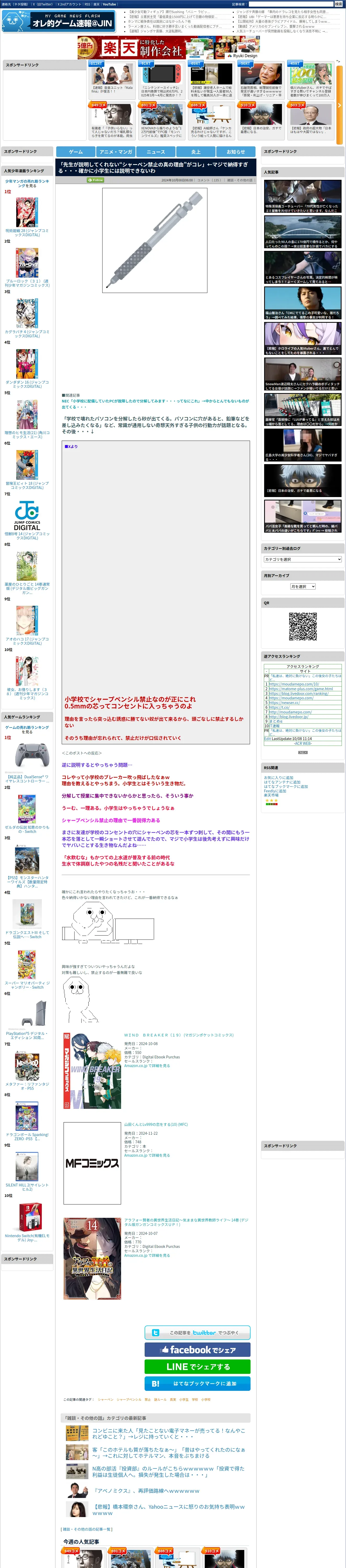
Task: Open the アニメ・マンガ navigation tab
Action: (x=116, y=152)
